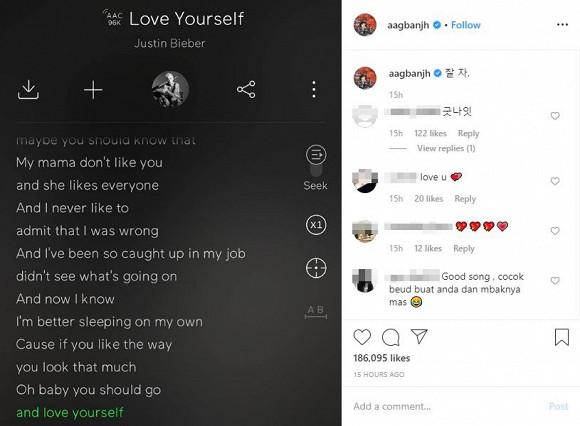Reply to the four-hearts comment
580x426 pixels.
(x=464, y=248)
